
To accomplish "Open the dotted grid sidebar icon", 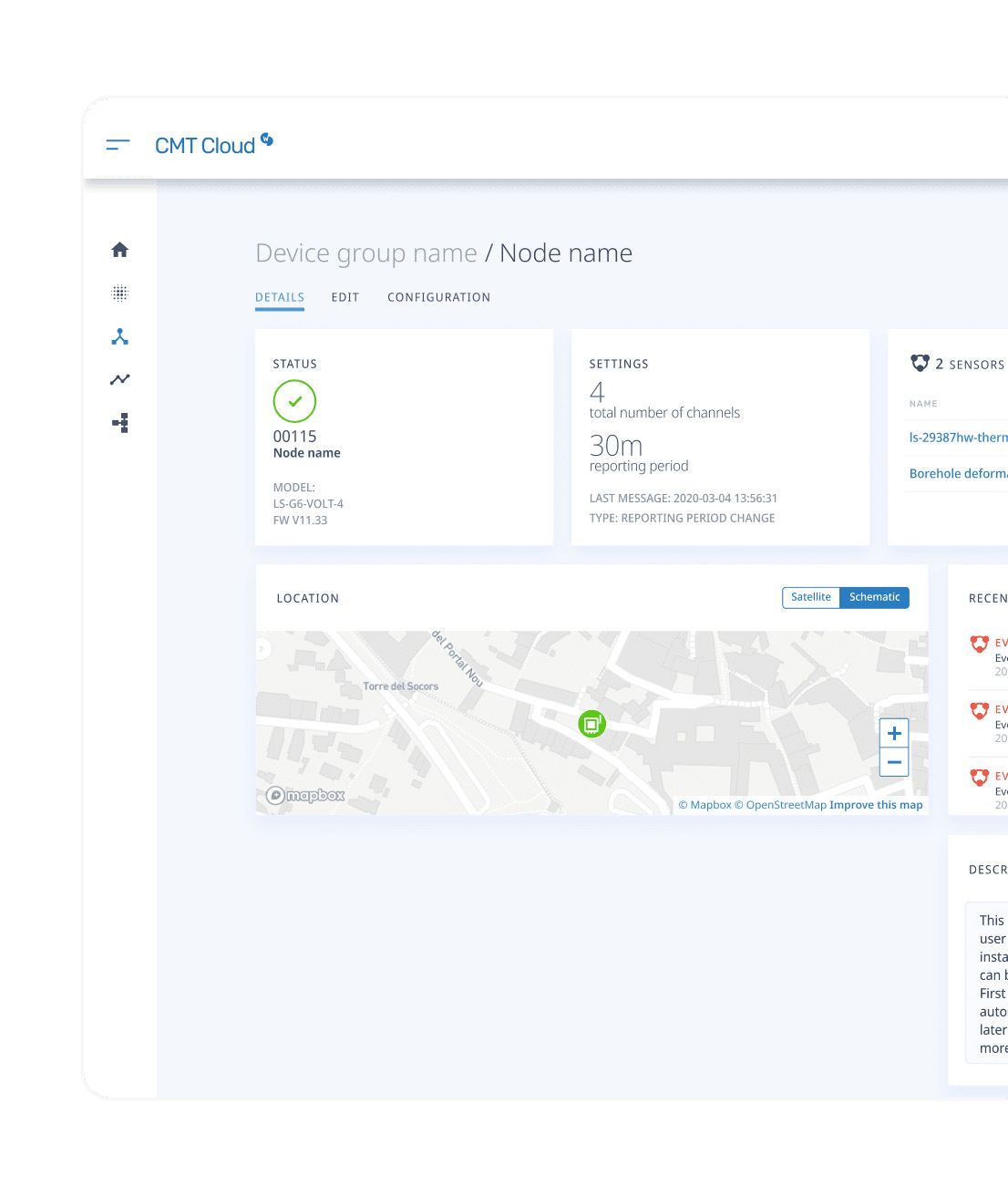I will point(119,293).
